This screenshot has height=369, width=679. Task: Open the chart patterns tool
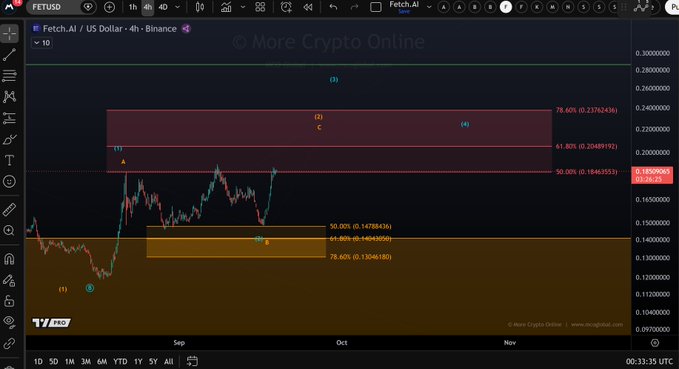tap(10, 97)
